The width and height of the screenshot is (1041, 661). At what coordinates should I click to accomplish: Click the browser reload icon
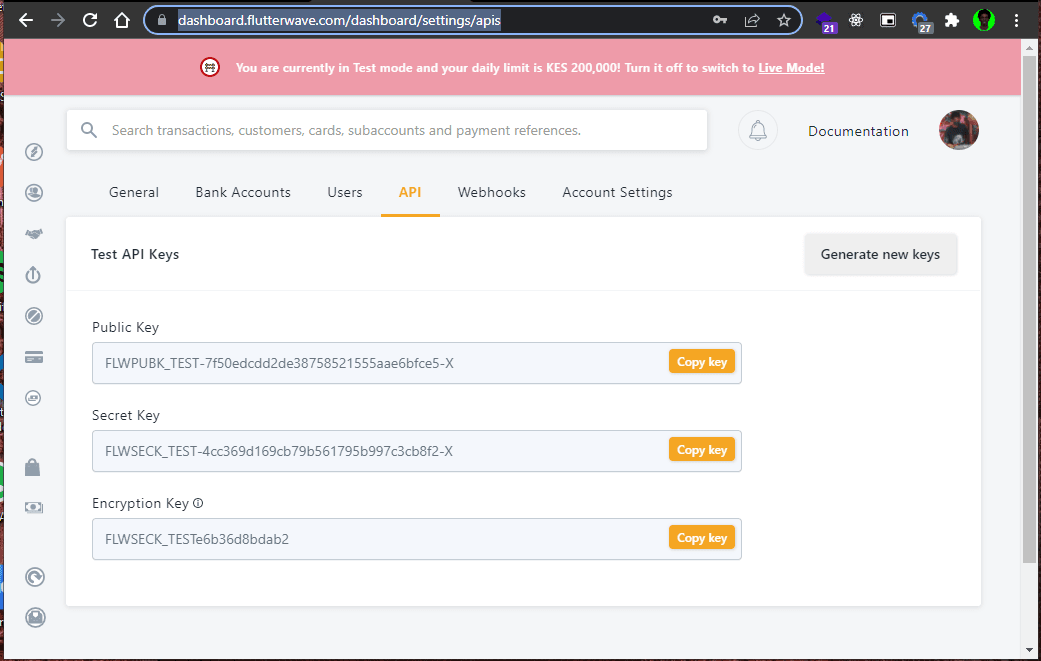(90, 20)
